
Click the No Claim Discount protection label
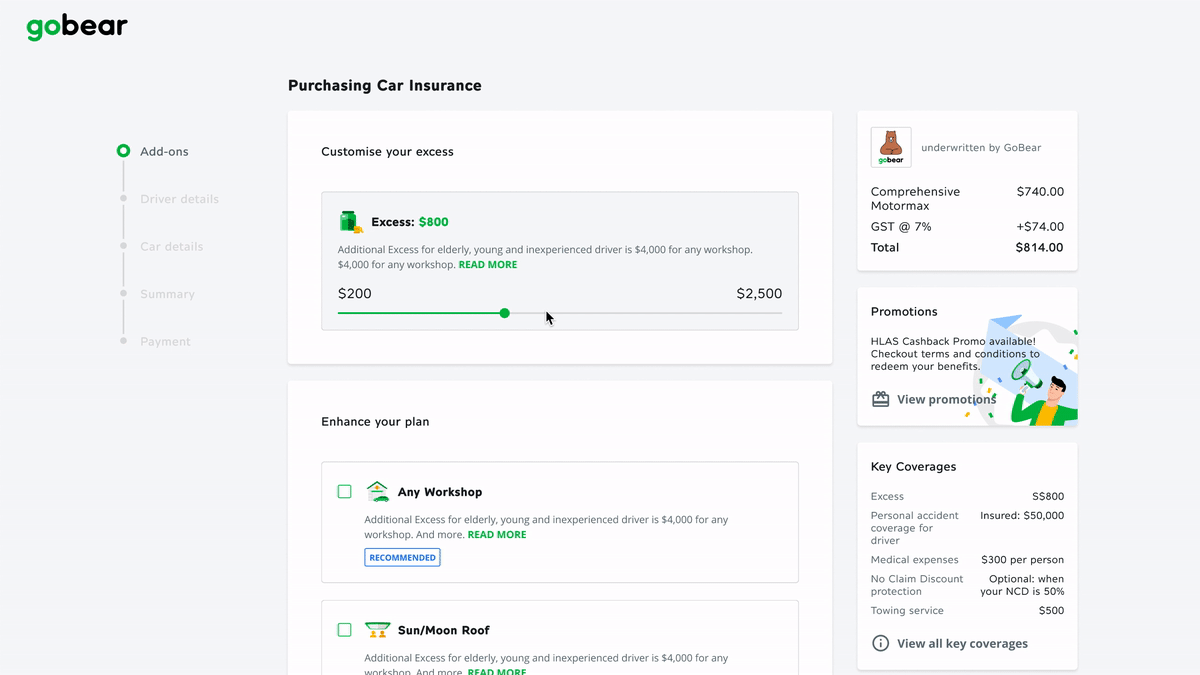click(x=917, y=585)
